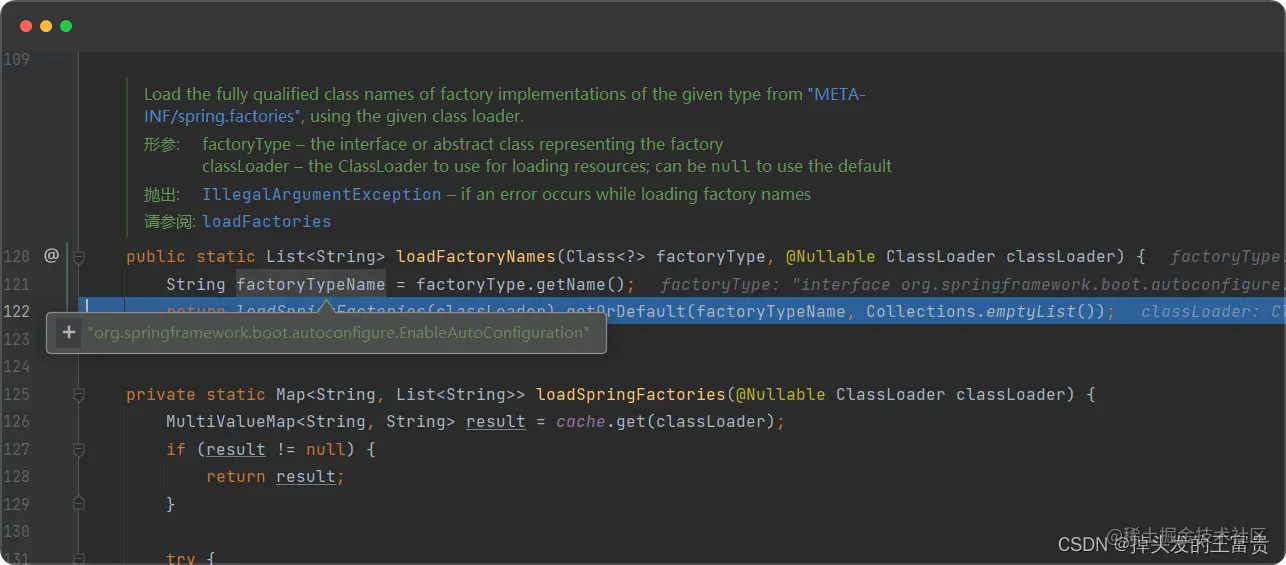Image resolution: width=1286 pixels, height=565 pixels.
Task: Click the green maximize window button
Action: point(66,26)
